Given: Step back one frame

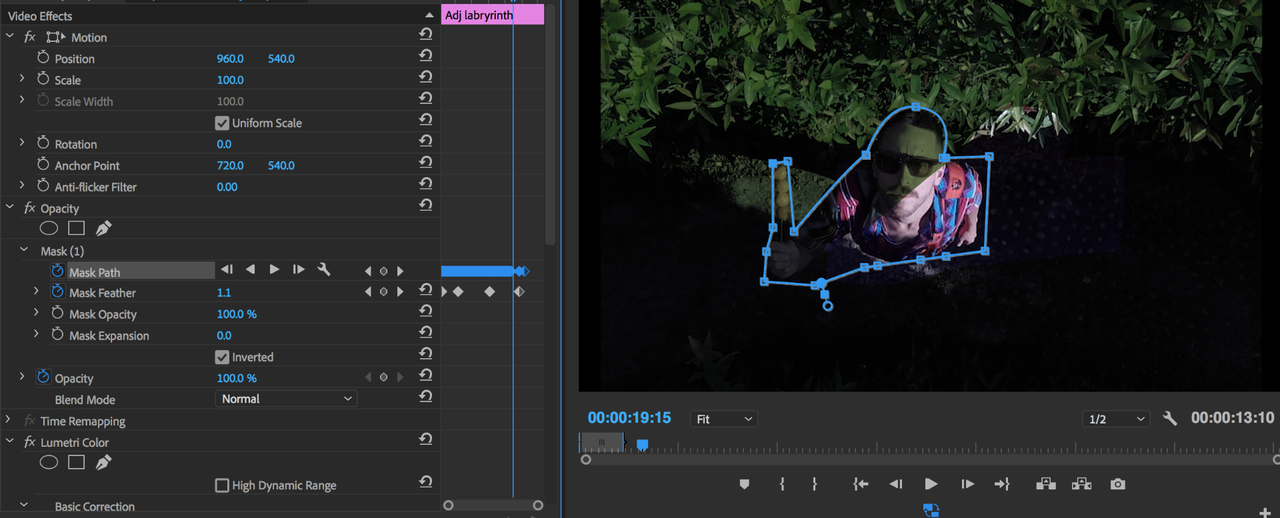Looking at the screenshot, I should [x=896, y=484].
